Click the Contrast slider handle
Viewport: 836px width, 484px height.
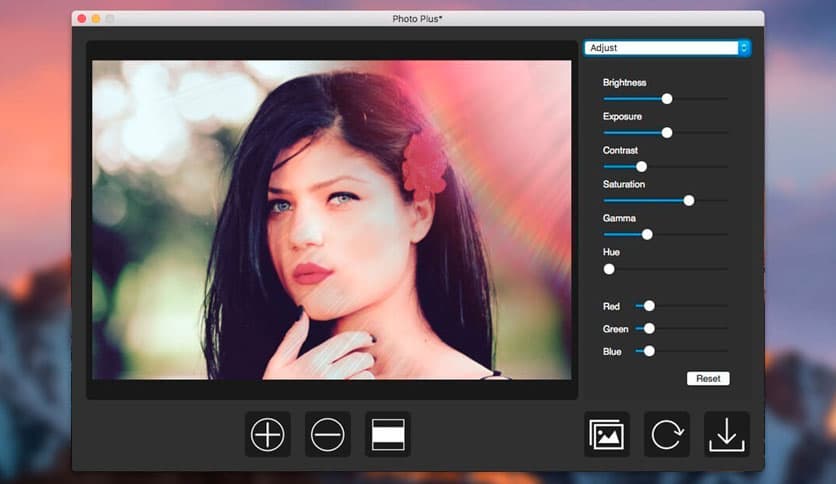pos(641,167)
